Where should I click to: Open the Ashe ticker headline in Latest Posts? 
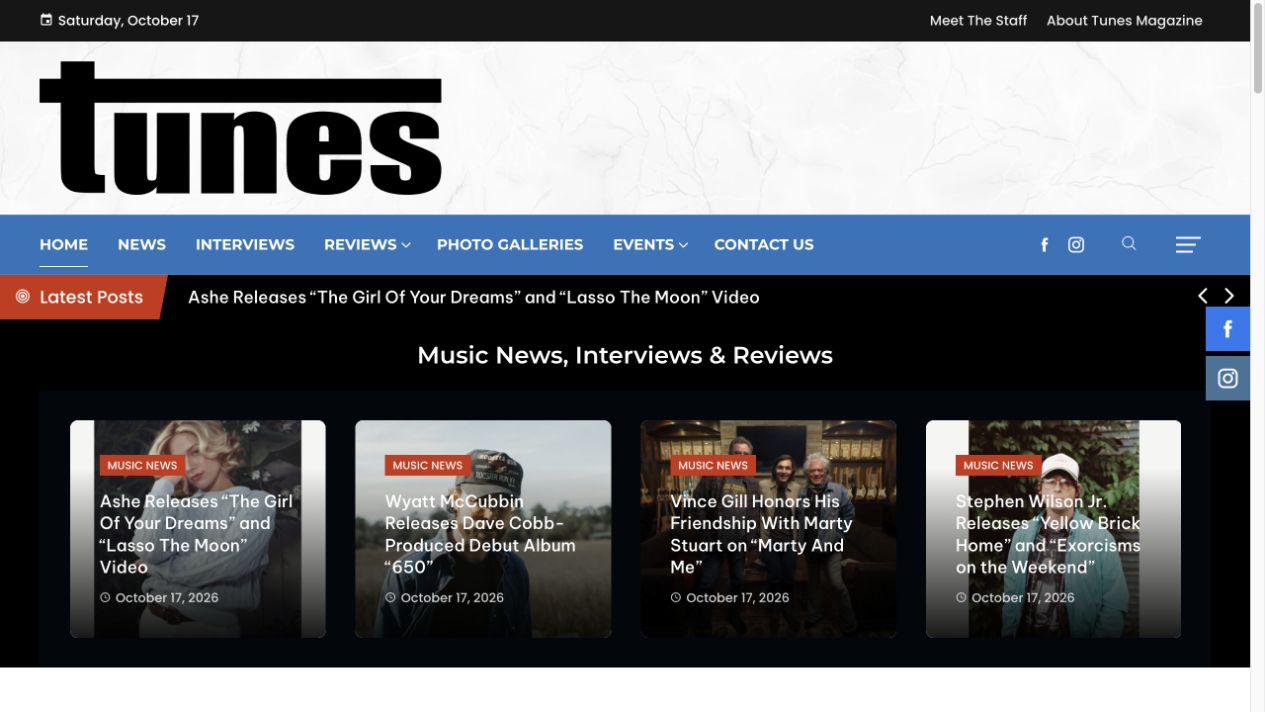click(x=474, y=297)
